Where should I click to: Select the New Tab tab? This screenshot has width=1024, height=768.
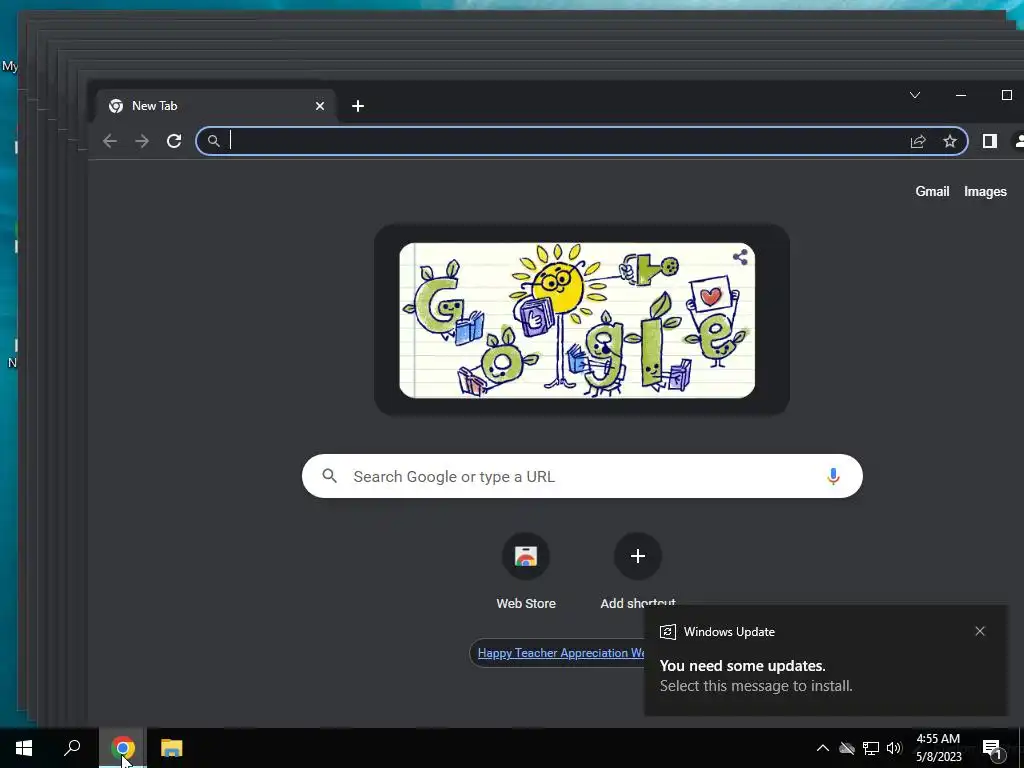pyautogui.click(x=216, y=106)
